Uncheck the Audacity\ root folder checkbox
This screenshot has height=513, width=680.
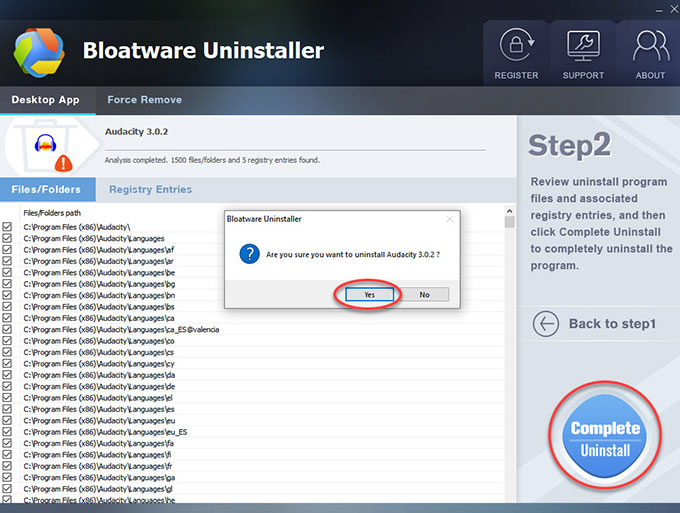pyautogui.click(x=7, y=226)
